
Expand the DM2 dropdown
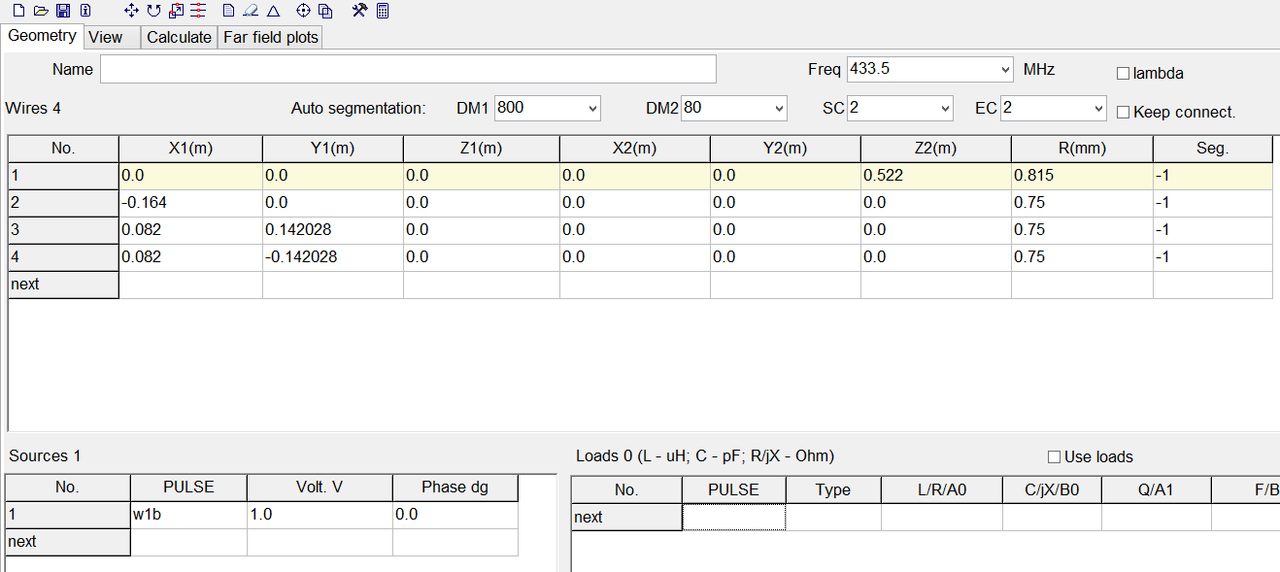(779, 108)
